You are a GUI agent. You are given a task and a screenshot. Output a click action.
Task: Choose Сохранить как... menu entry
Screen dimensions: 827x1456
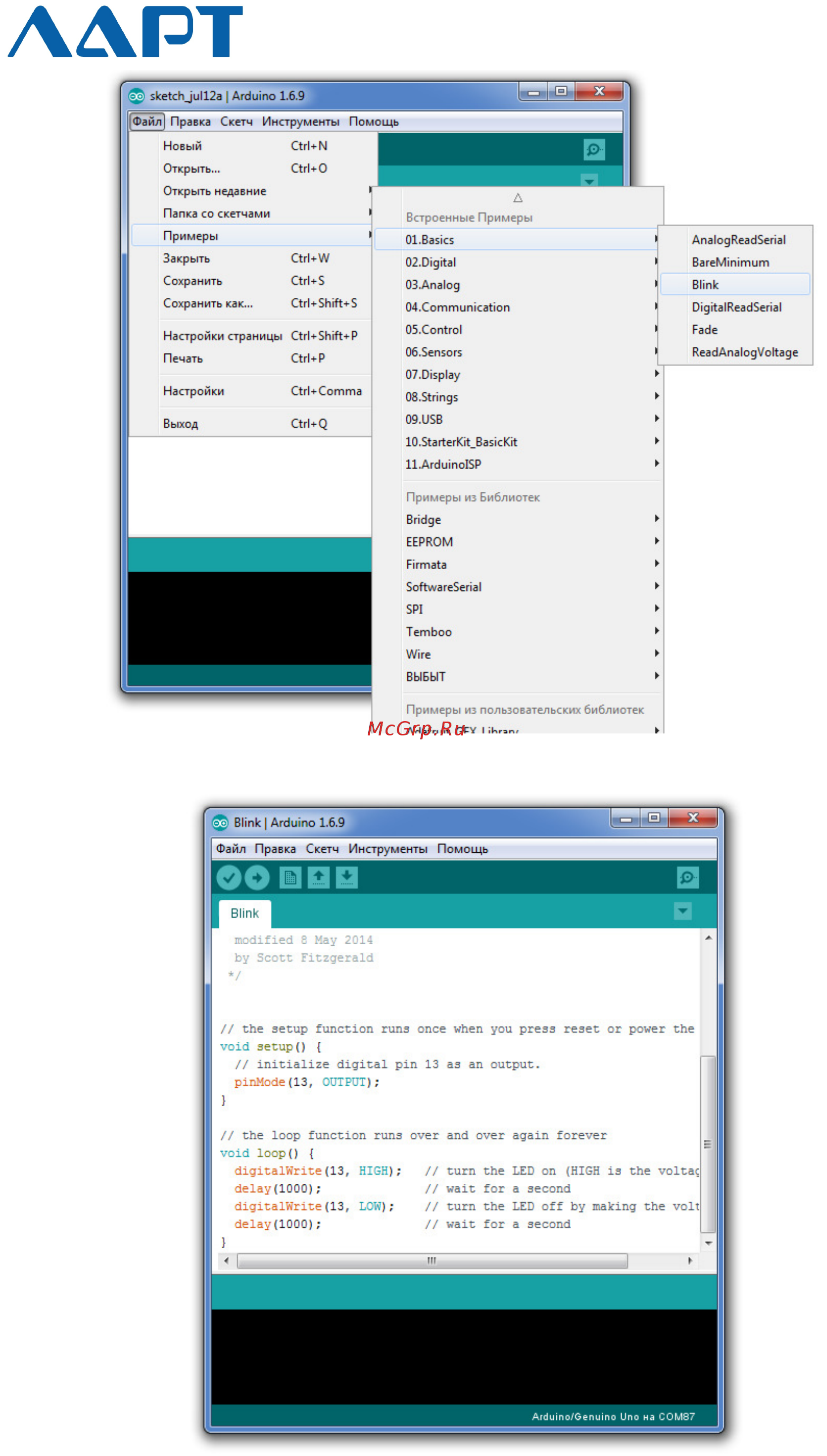[x=251, y=303]
